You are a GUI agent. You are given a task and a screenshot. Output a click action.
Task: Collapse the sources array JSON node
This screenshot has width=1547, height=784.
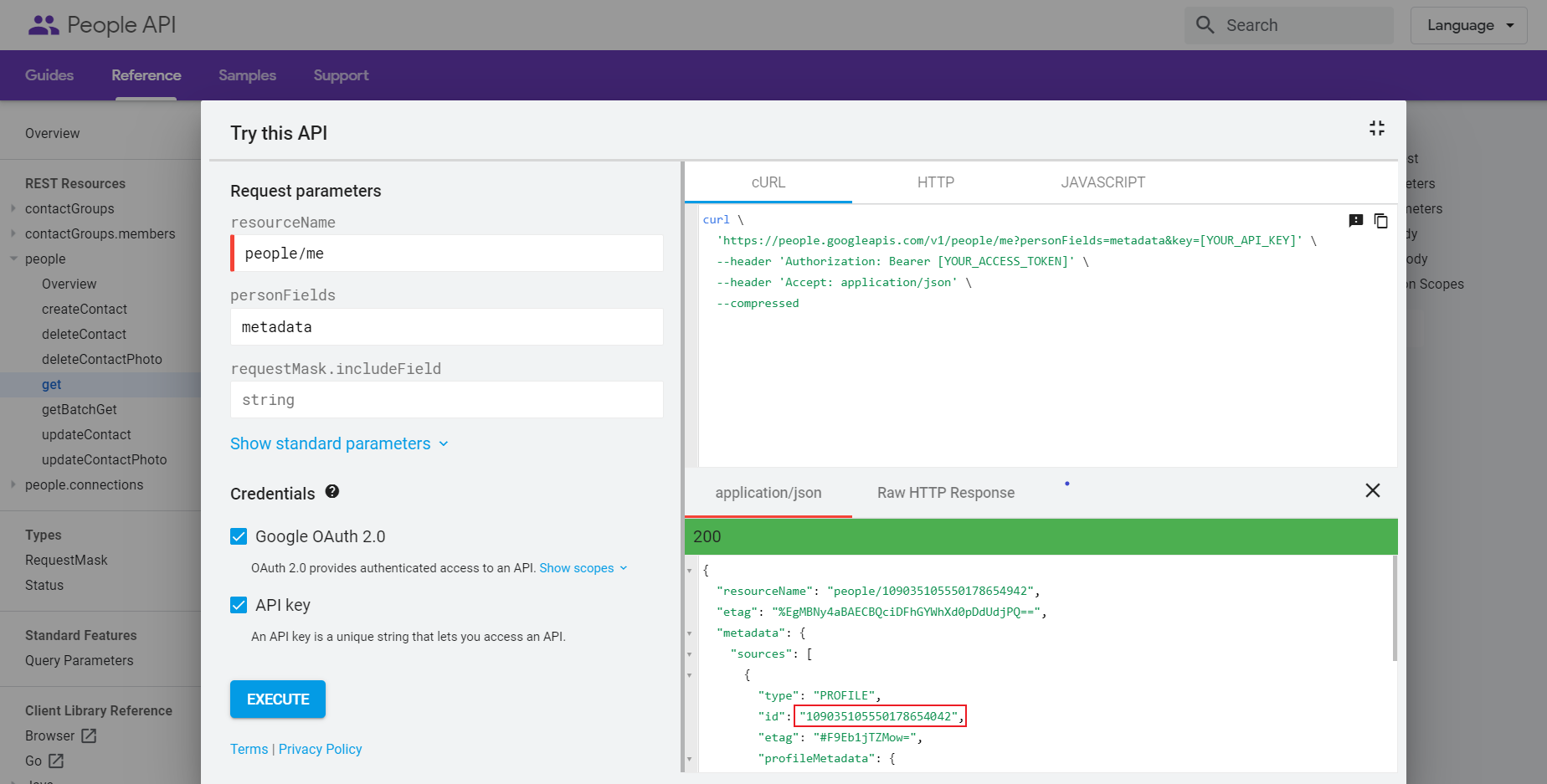pyautogui.click(x=690, y=654)
